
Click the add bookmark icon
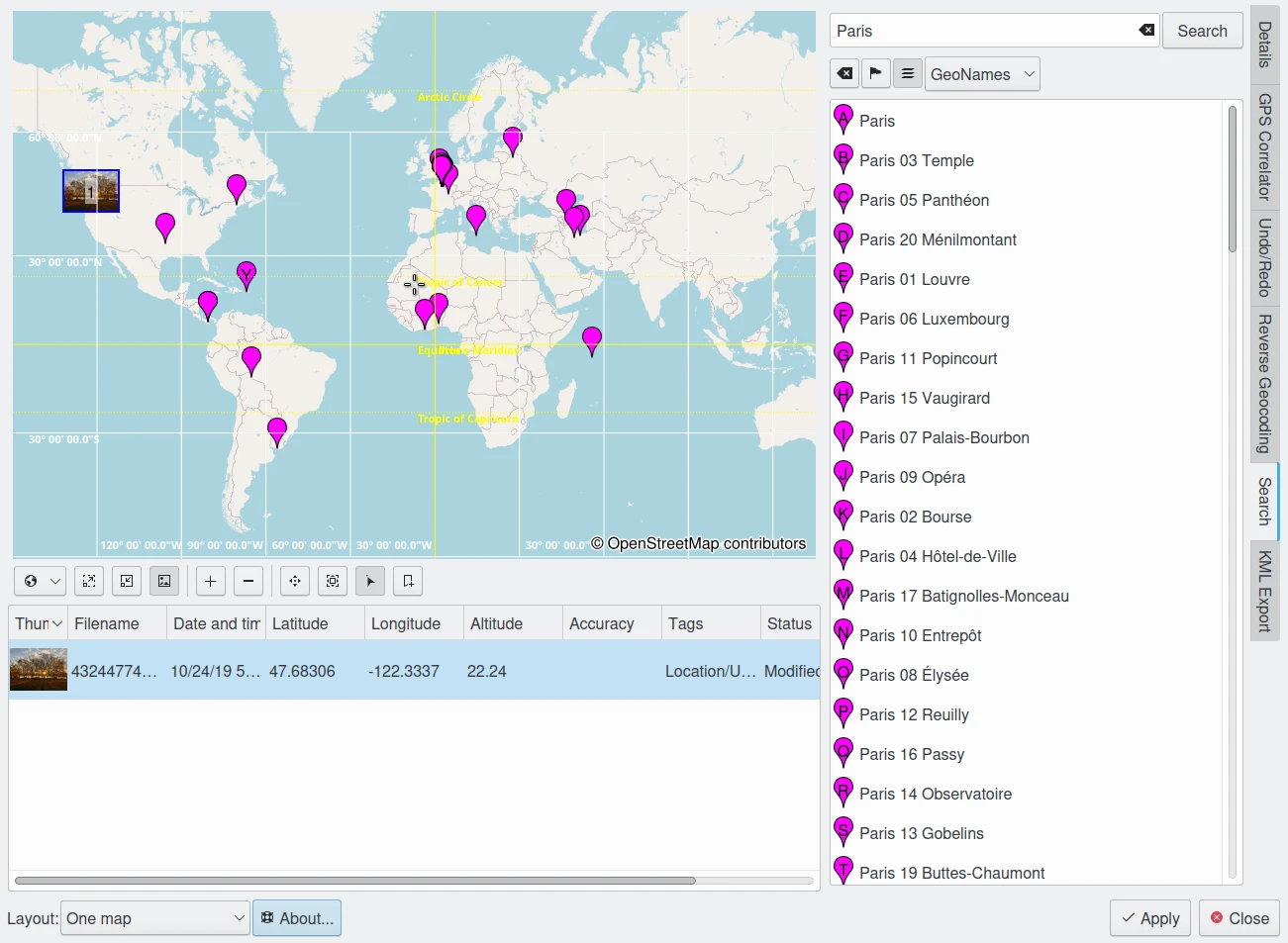click(408, 581)
